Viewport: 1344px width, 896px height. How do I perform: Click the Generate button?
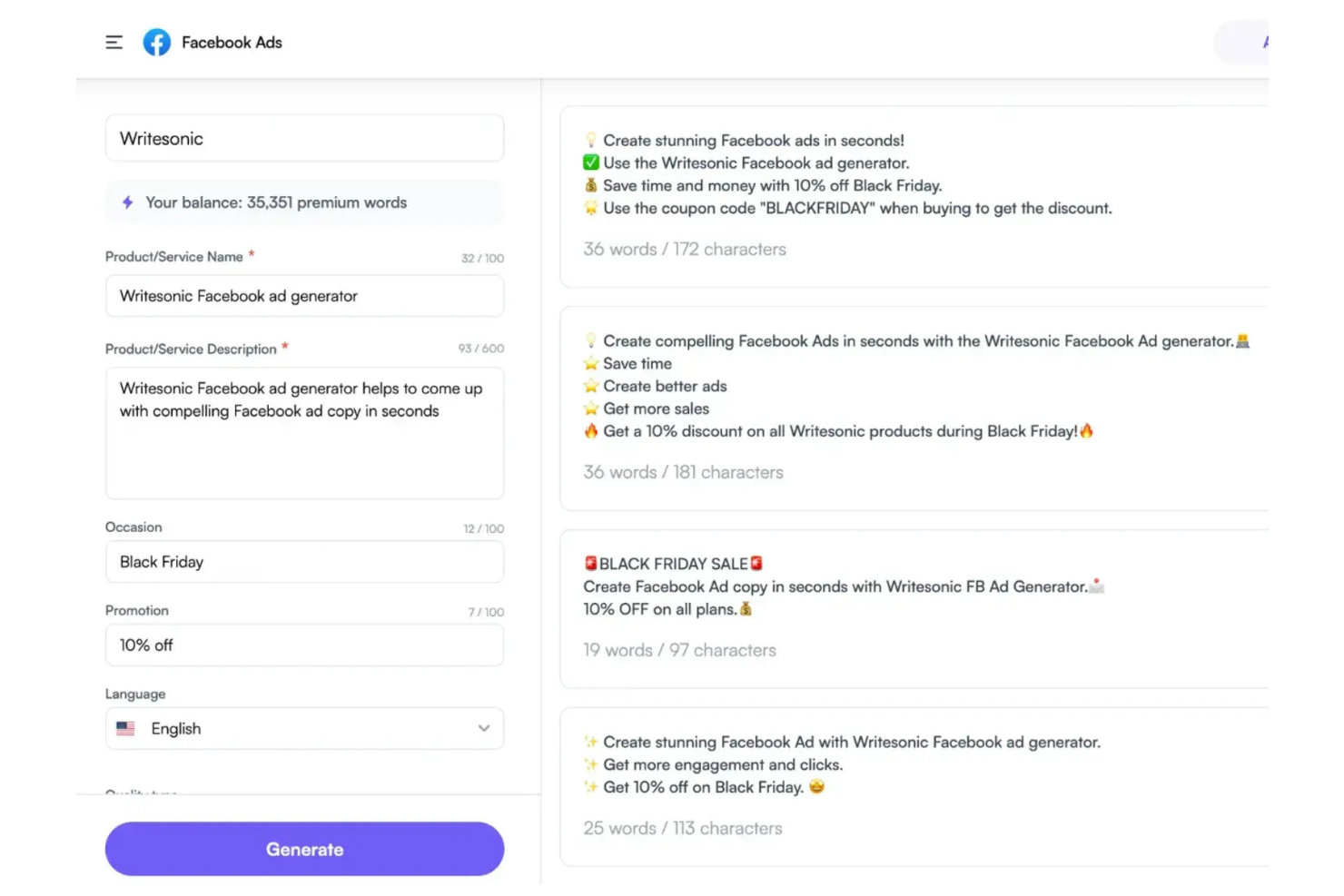click(304, 849)
